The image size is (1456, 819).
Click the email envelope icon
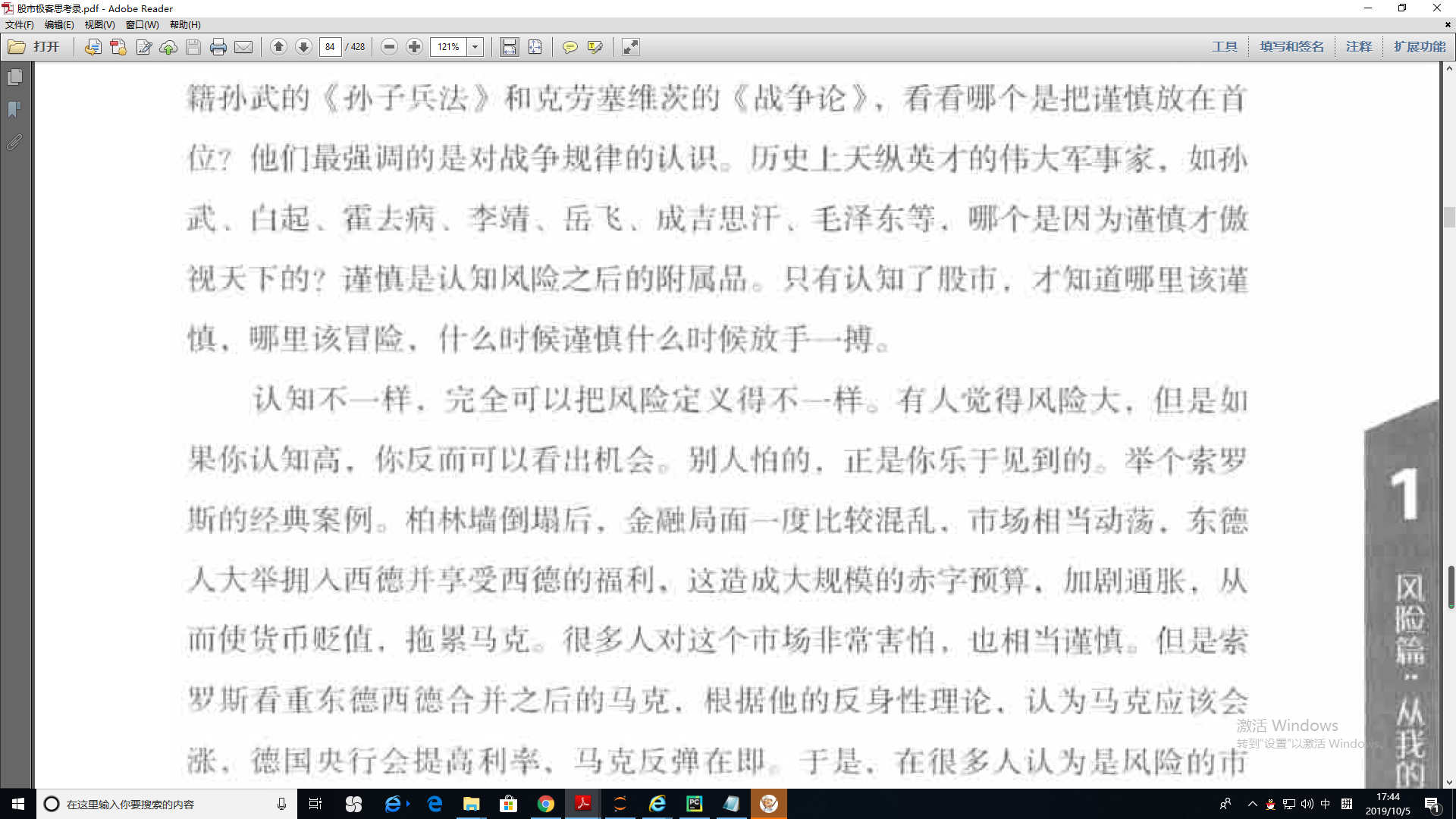click(243, 47)
